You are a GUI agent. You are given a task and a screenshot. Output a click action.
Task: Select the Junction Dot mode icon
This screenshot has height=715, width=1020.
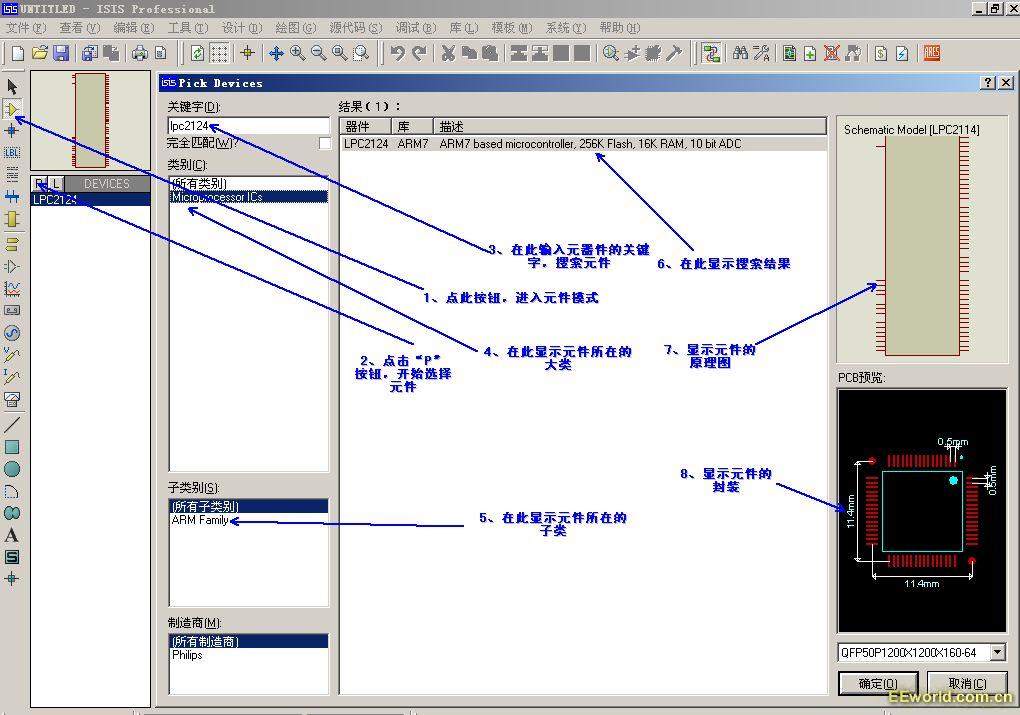coord(12,131)
